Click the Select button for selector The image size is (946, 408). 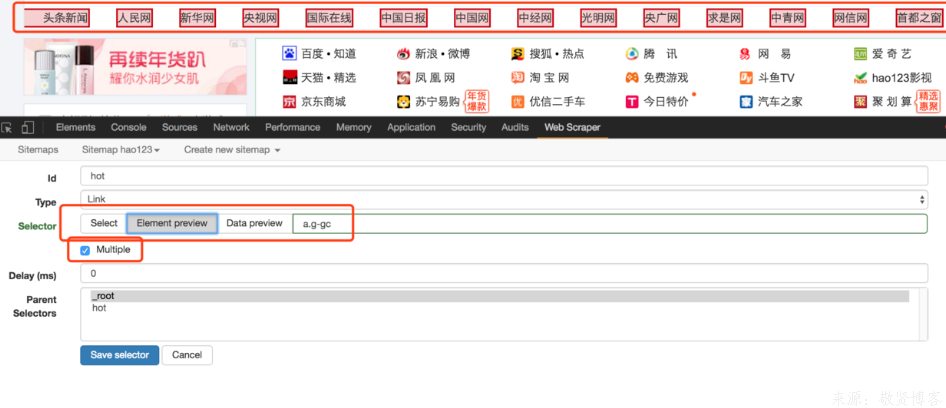[104, 223]
